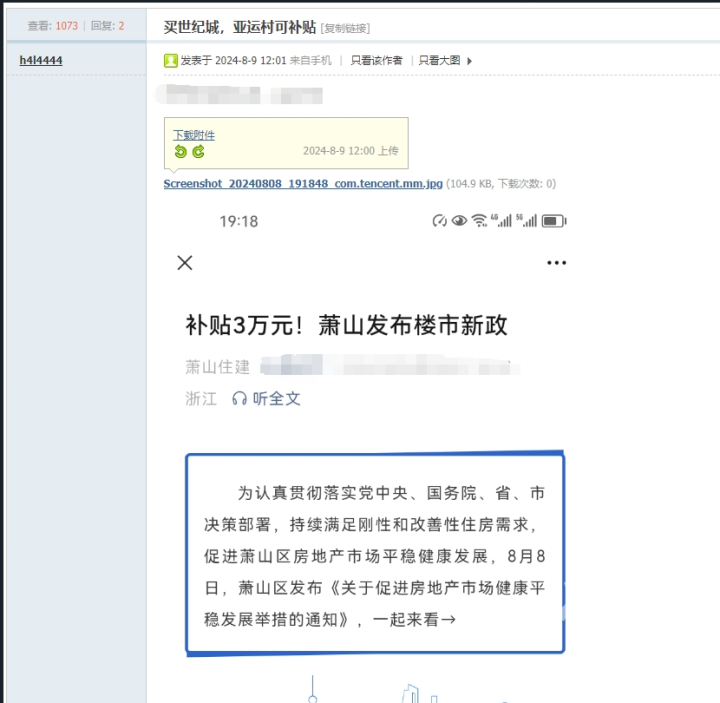Open the three-dot more options menu

pyautogui.click(x=557, y=263)
